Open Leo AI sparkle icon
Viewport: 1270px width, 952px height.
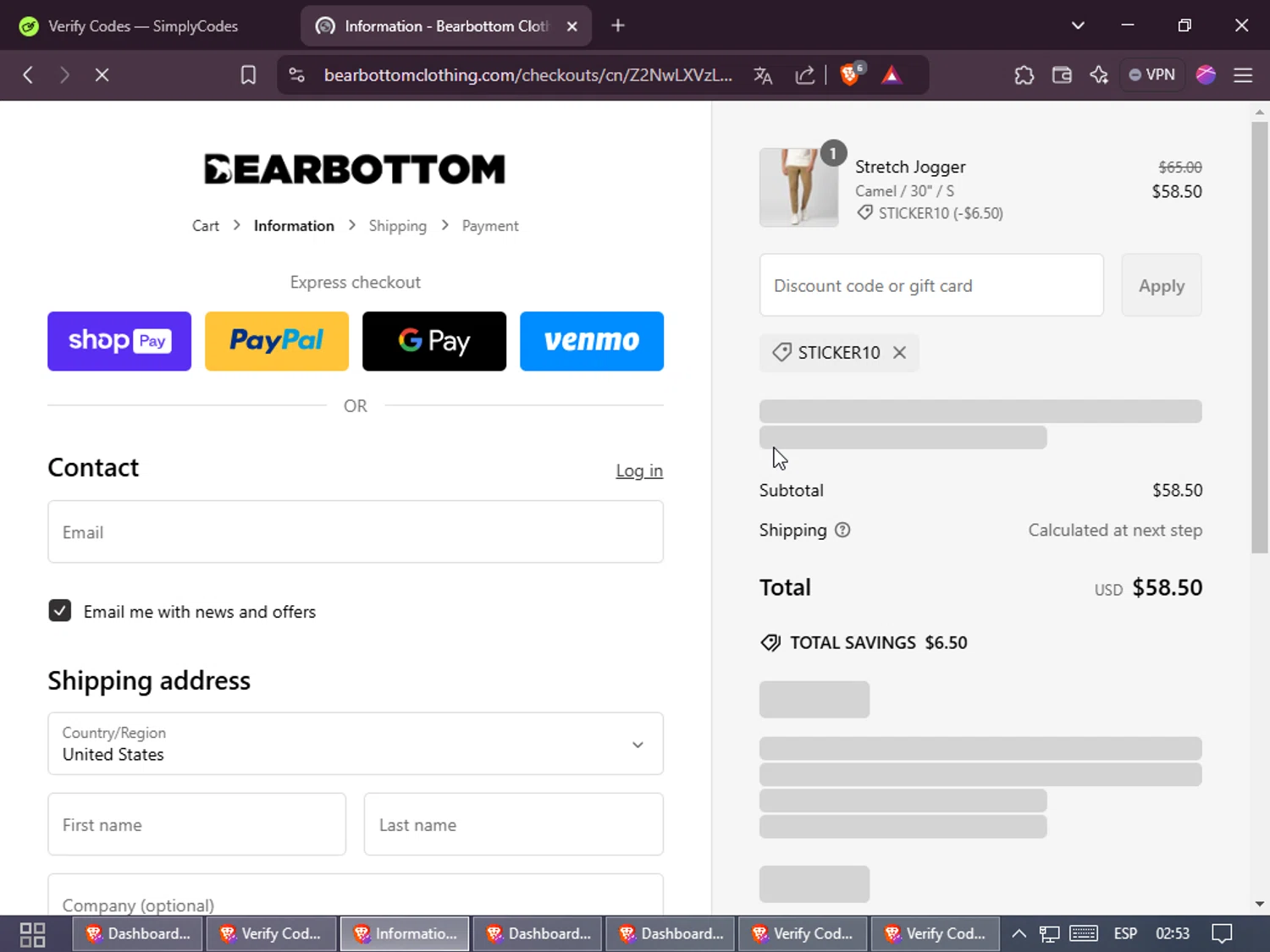point(1099,75)
